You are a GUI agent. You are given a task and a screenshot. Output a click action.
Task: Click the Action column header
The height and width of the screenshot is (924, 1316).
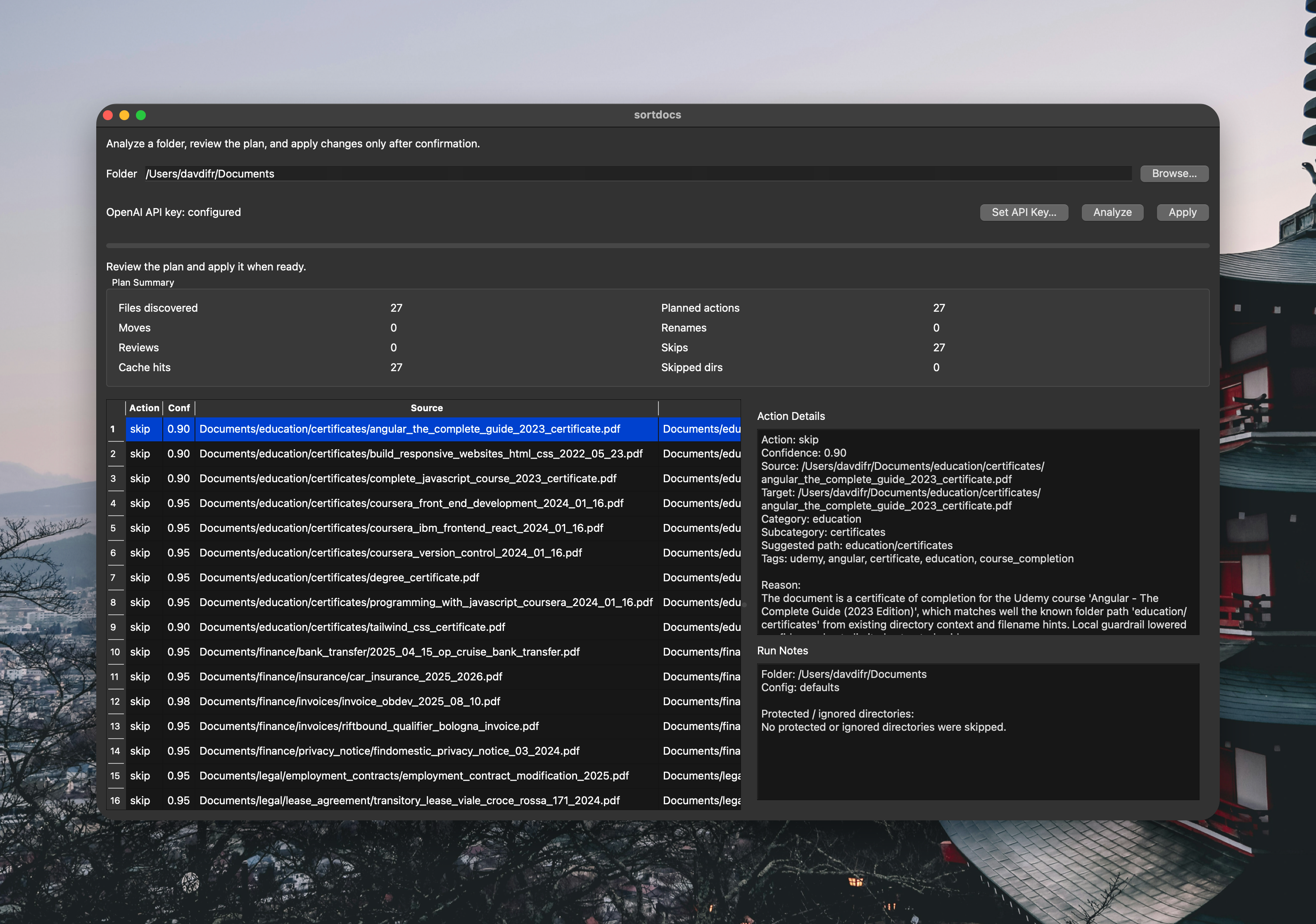coord(144,408)
